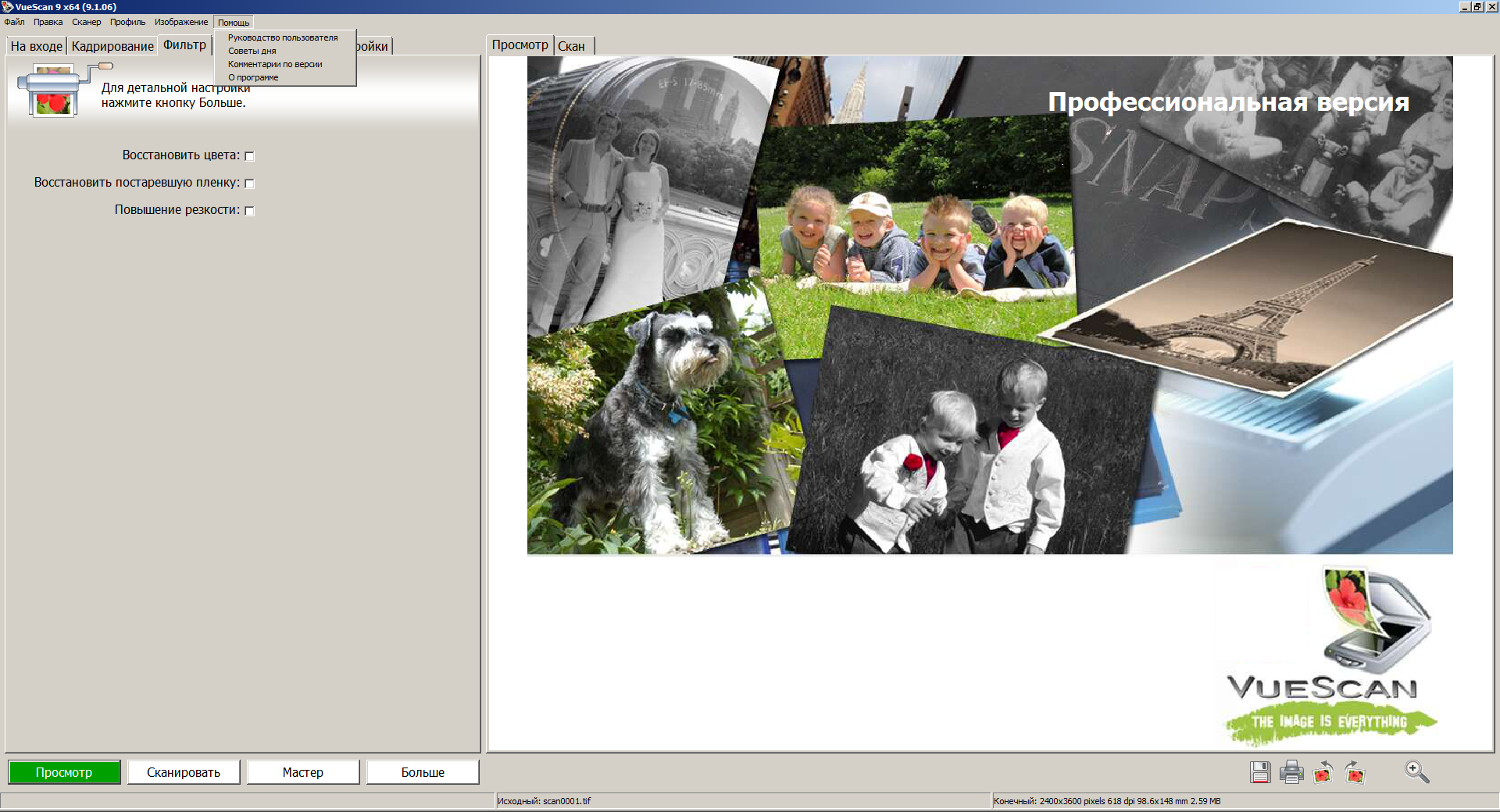Switch to the Скан tab
This screenshot has width=1500, height=812.
pos(571,46)
